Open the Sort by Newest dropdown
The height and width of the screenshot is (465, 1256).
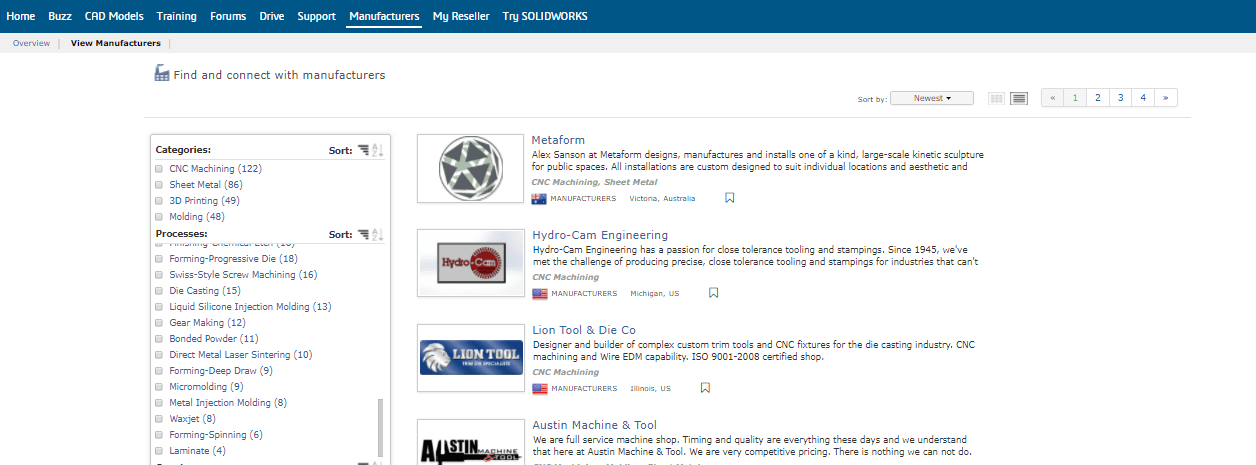tap(932, 98)
